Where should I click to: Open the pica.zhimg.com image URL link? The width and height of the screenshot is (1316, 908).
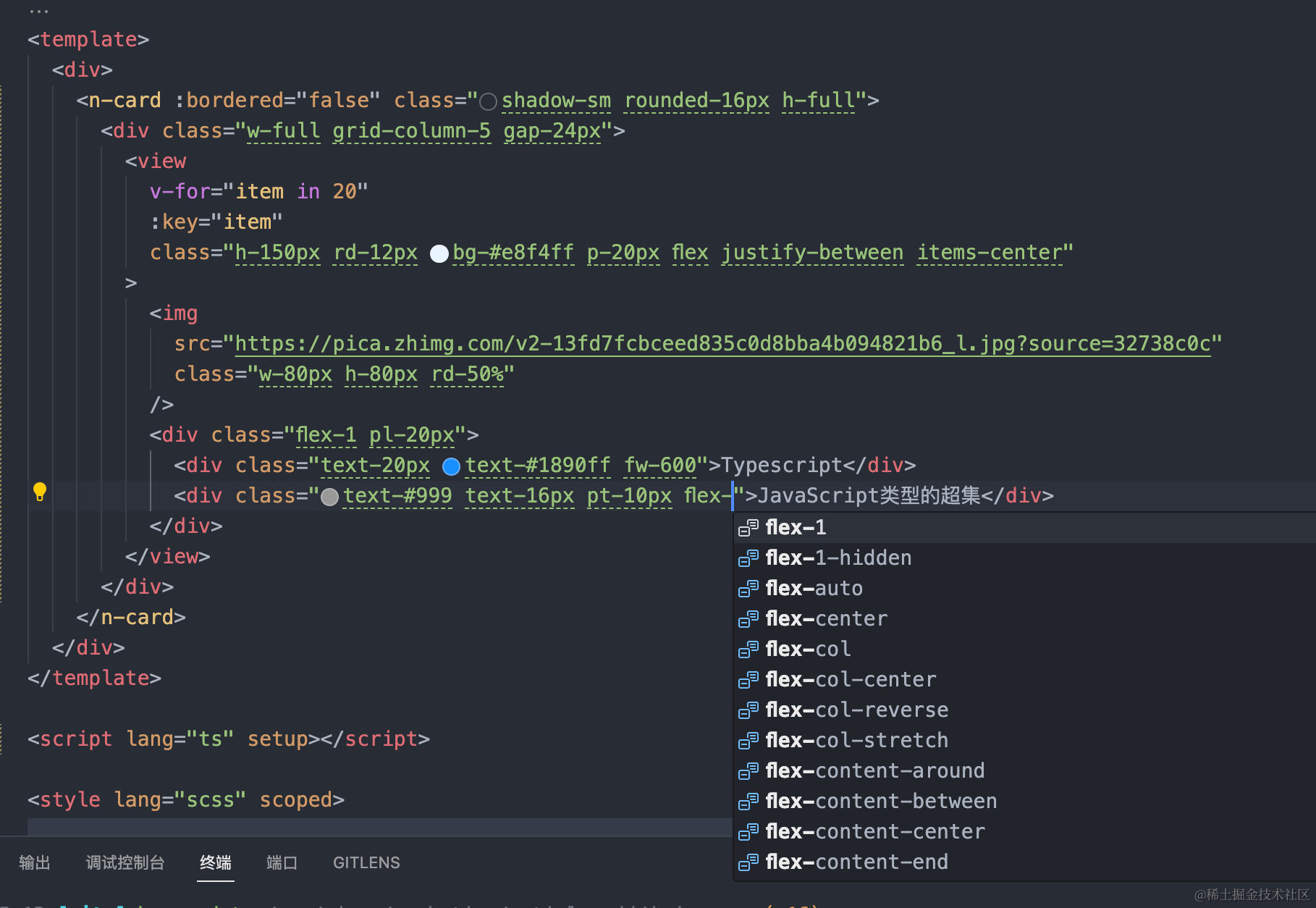pyautogui.click(x=722, y=343)
